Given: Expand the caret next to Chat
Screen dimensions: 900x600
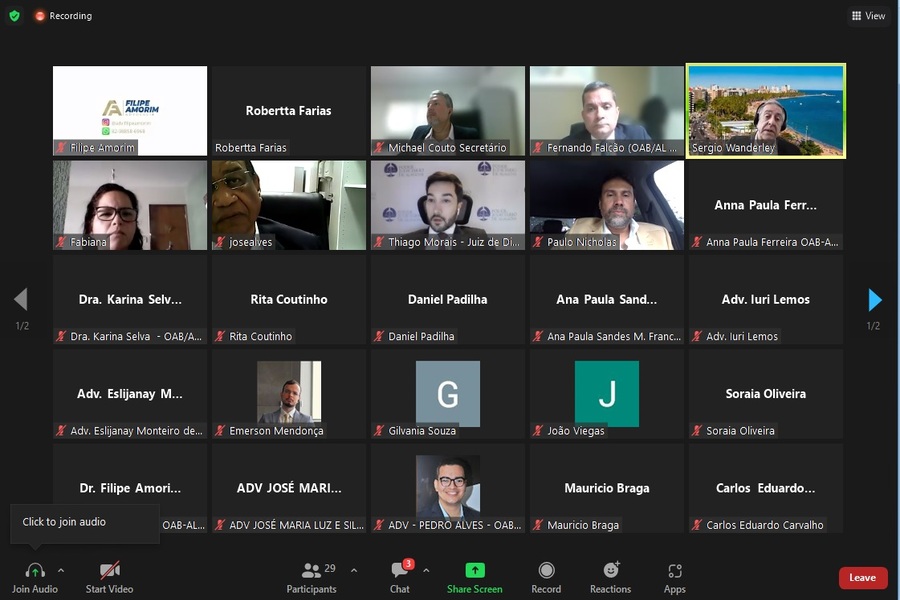Looking at the screenshot, I should coord(426,570).
